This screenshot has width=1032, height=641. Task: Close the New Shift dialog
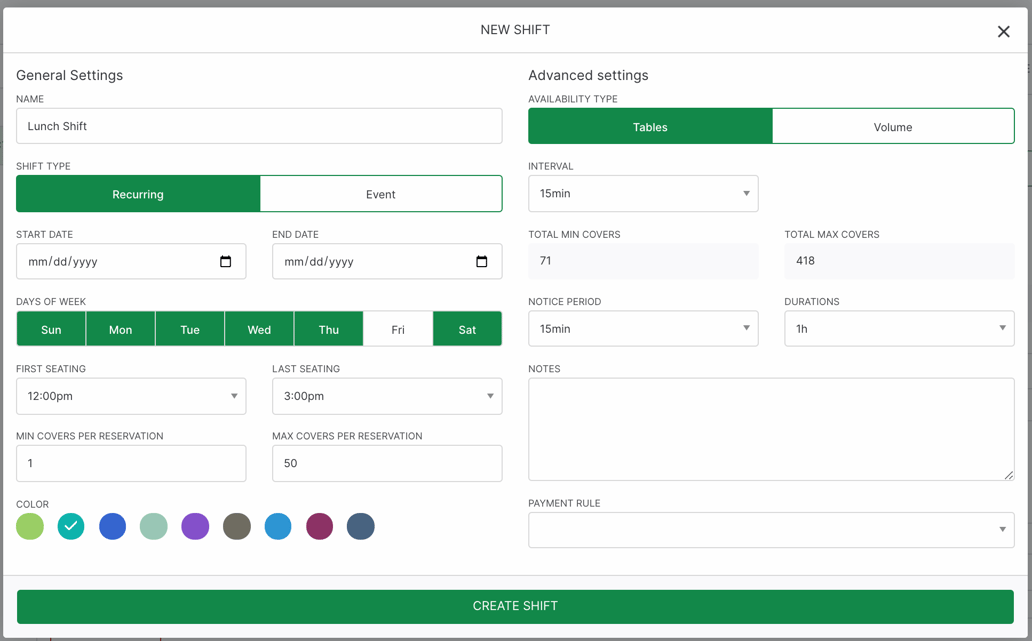pyautogui.click(x=1003, y=32)
